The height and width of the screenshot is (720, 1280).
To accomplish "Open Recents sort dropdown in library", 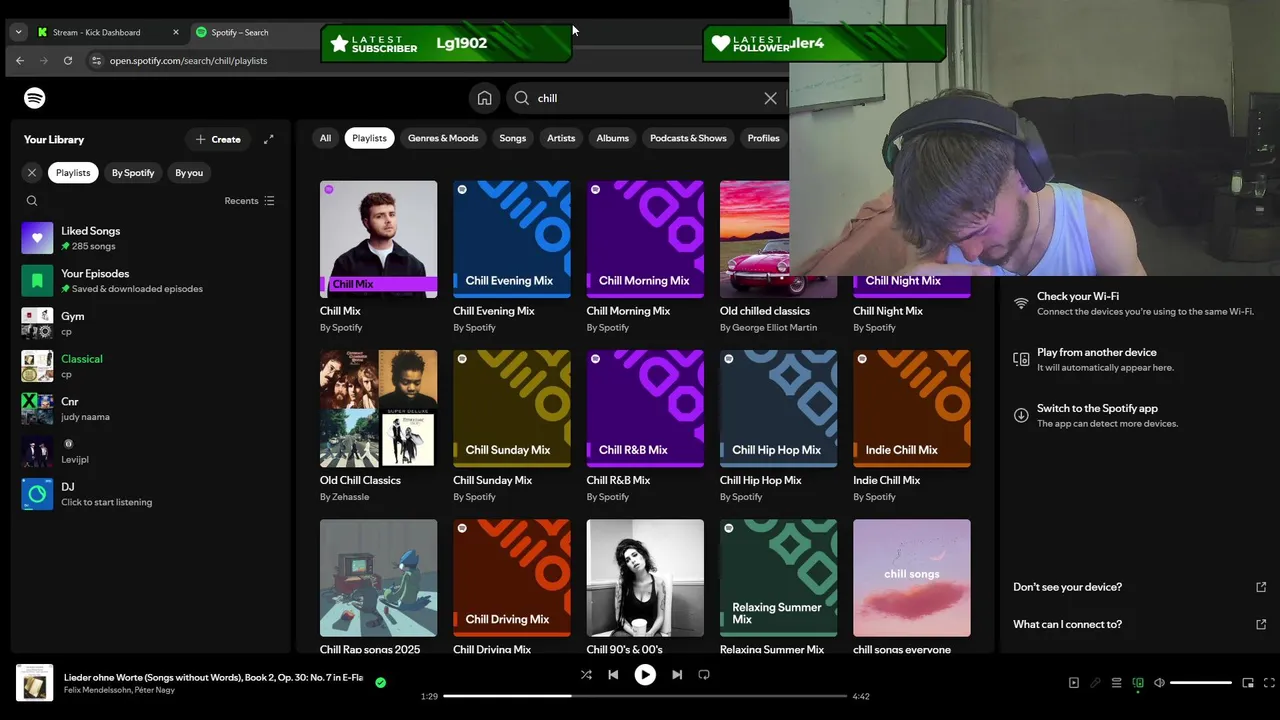I will point(249,201).
